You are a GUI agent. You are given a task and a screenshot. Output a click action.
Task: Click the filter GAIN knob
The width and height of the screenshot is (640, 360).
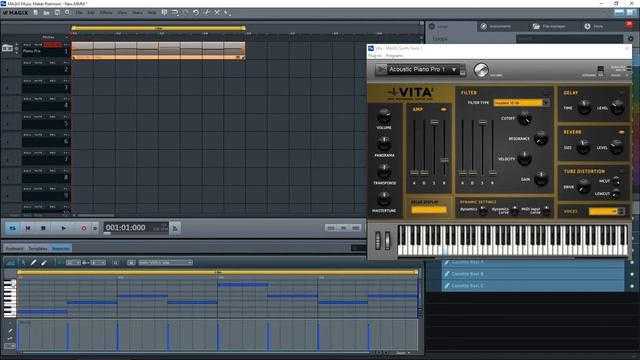tap(541, 179)
